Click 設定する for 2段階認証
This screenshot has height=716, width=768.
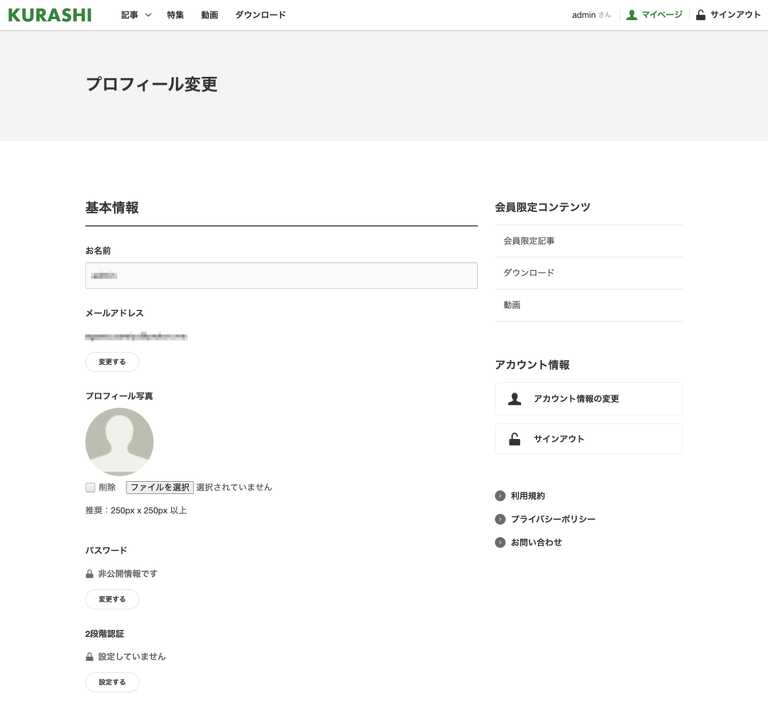coord(112,682)
